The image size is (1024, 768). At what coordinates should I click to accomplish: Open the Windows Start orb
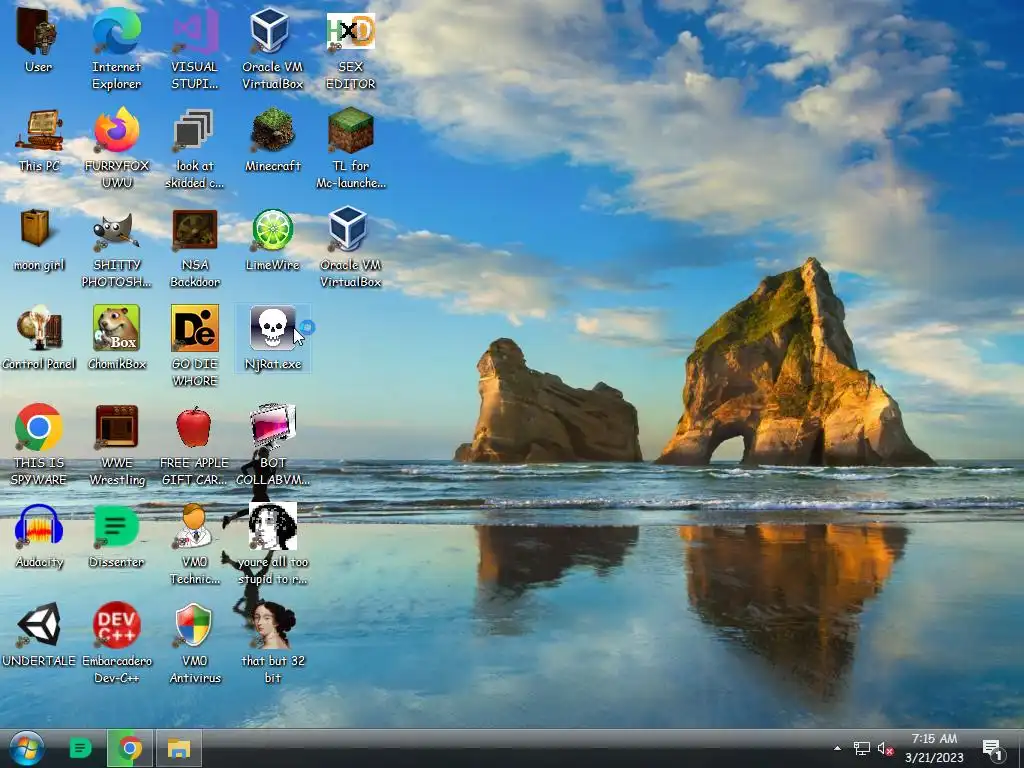(x=27, y=748)
